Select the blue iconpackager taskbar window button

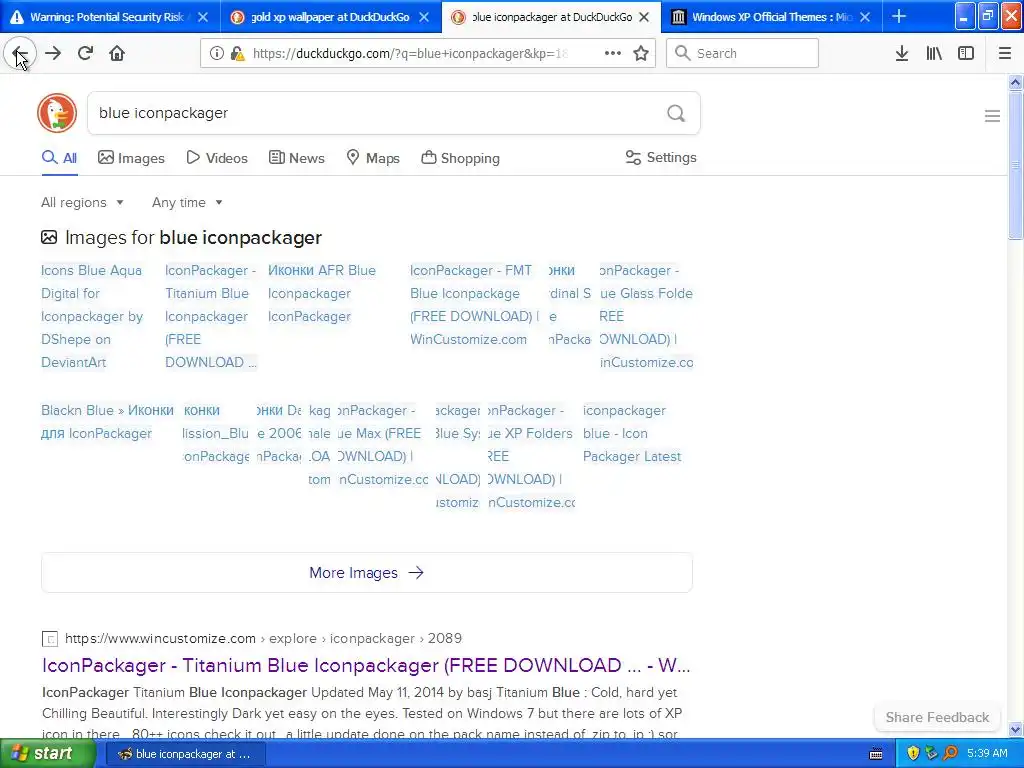[x=185, y=754]
